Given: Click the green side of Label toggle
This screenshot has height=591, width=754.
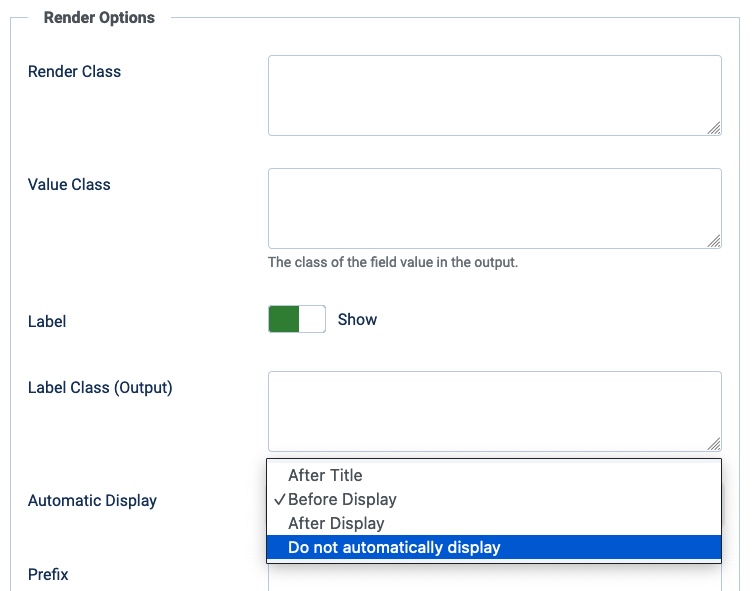Looking at the screenshot, I should click(284, 319).
